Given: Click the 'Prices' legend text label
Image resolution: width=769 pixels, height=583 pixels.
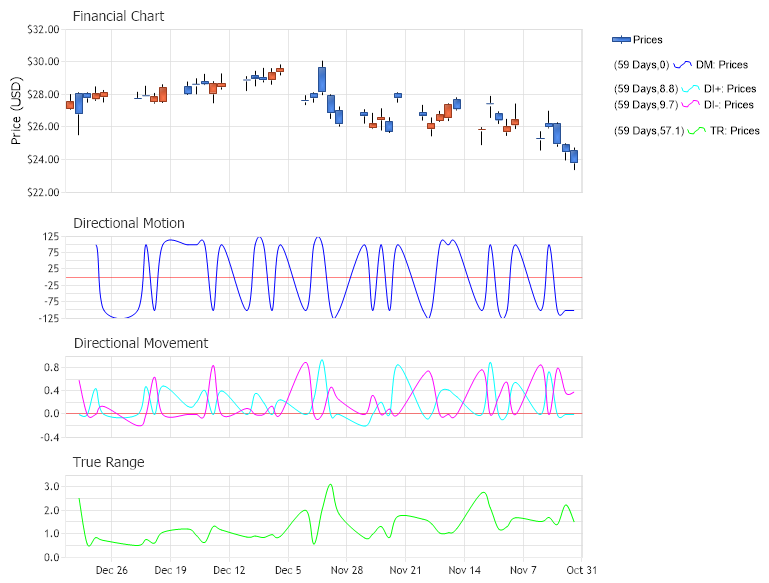Looking at the screenshot, I should coord(648,40).
